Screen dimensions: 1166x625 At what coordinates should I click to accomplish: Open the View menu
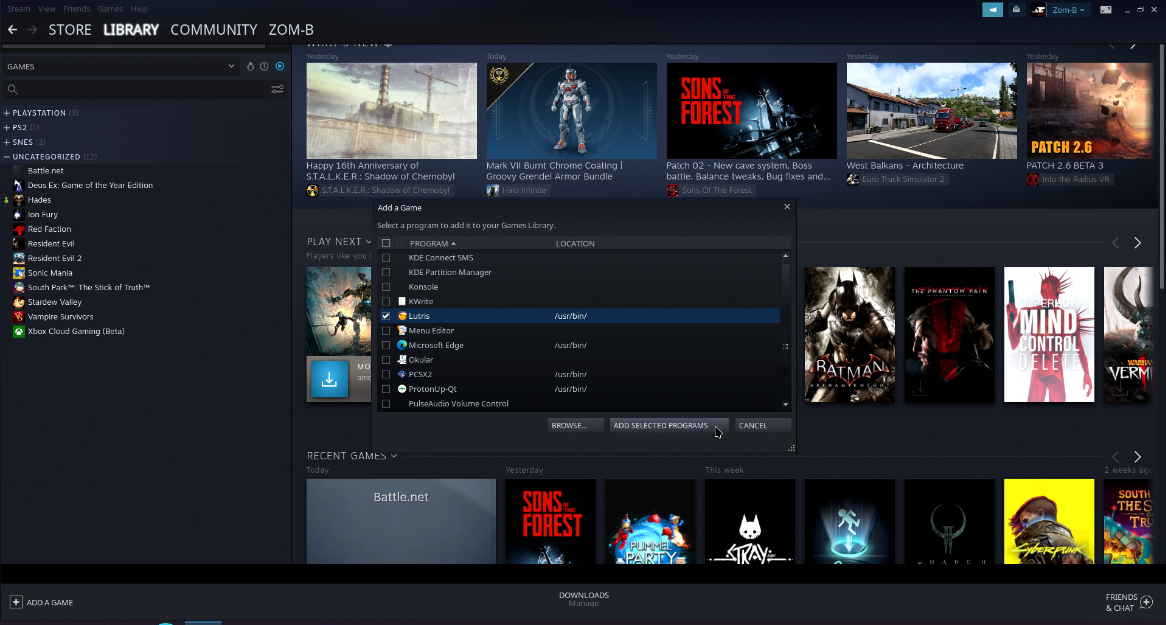47,9
